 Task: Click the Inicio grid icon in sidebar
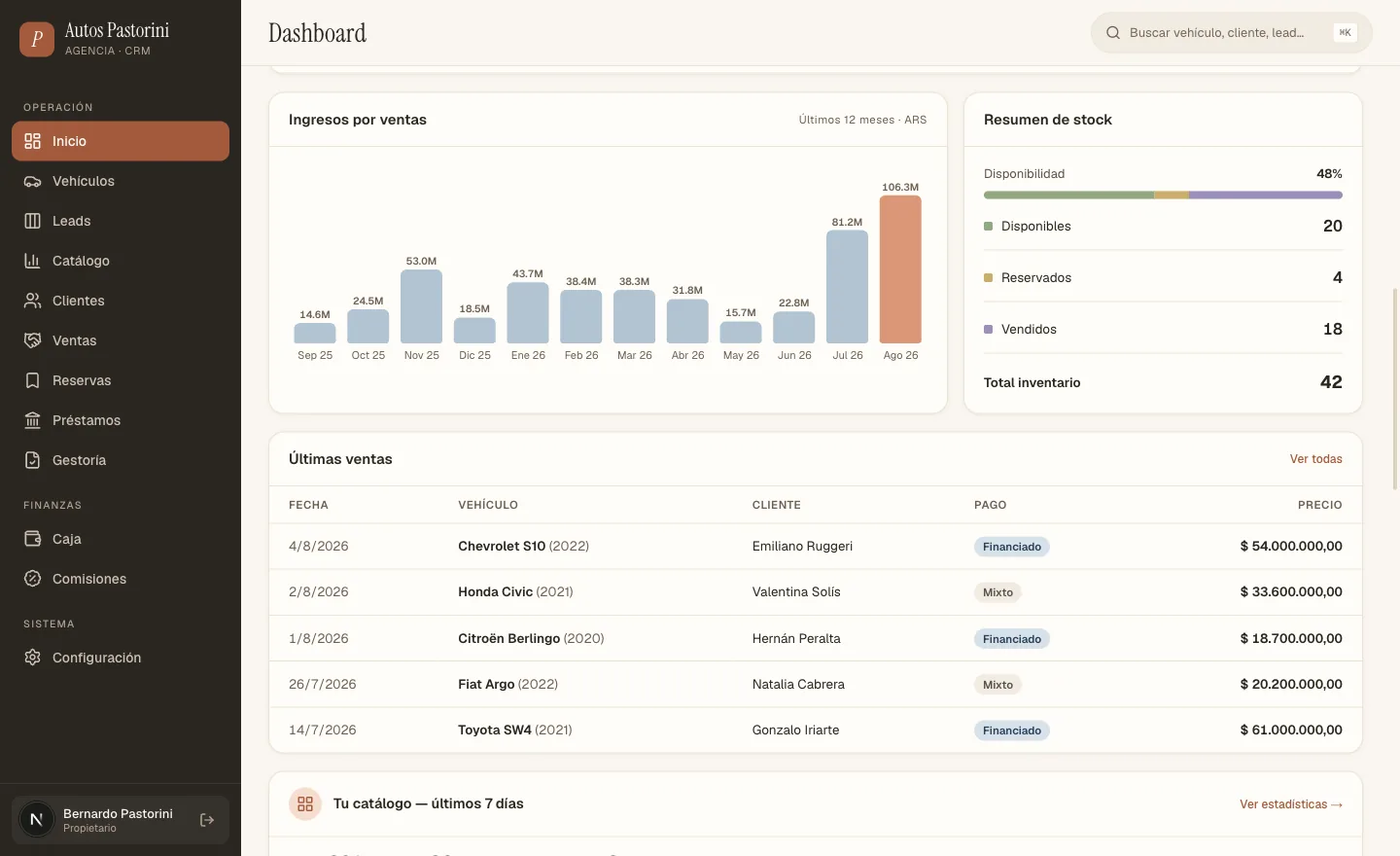32,141
